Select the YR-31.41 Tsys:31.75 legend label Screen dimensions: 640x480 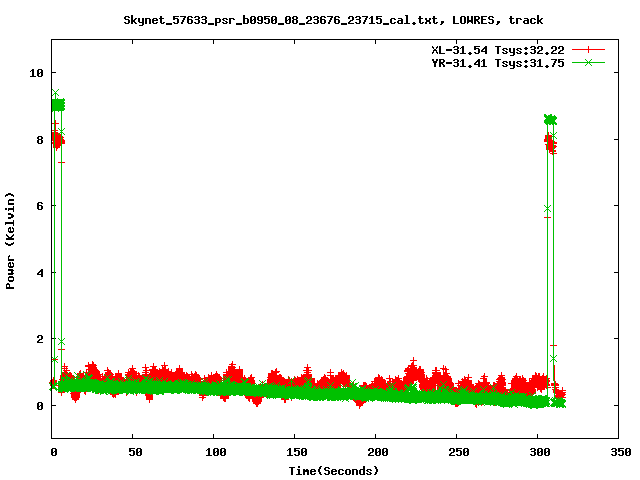point(498,63)
